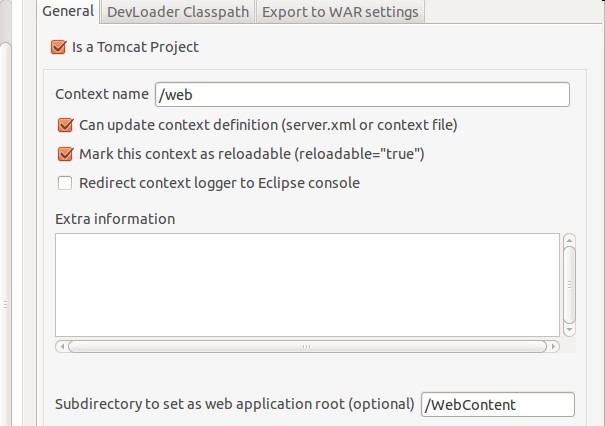Click the "Context name" label text
This screenshot has width=605, height=426.
point(102,94)
